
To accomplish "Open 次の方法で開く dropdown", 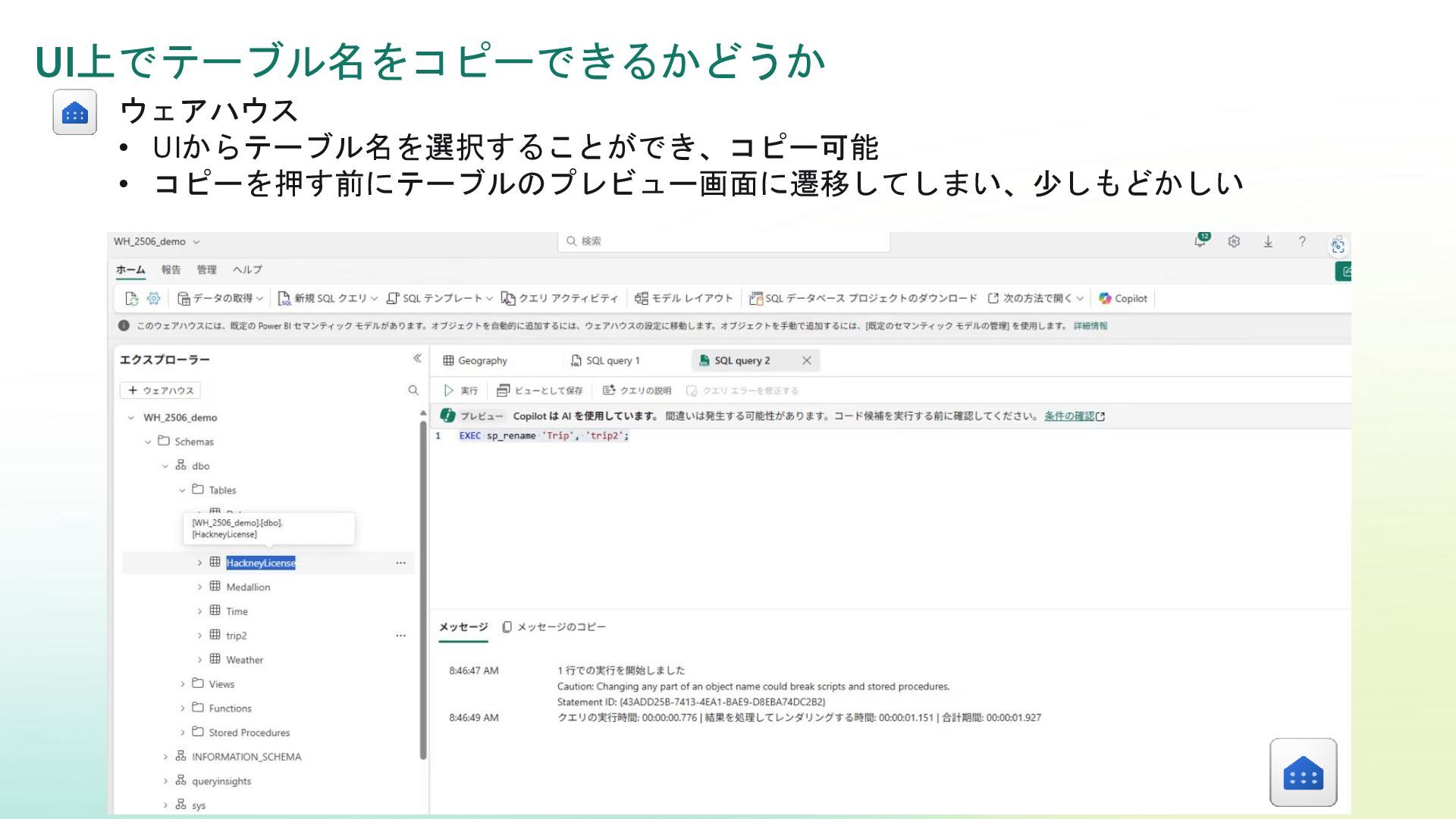I will coord(1036,299).
